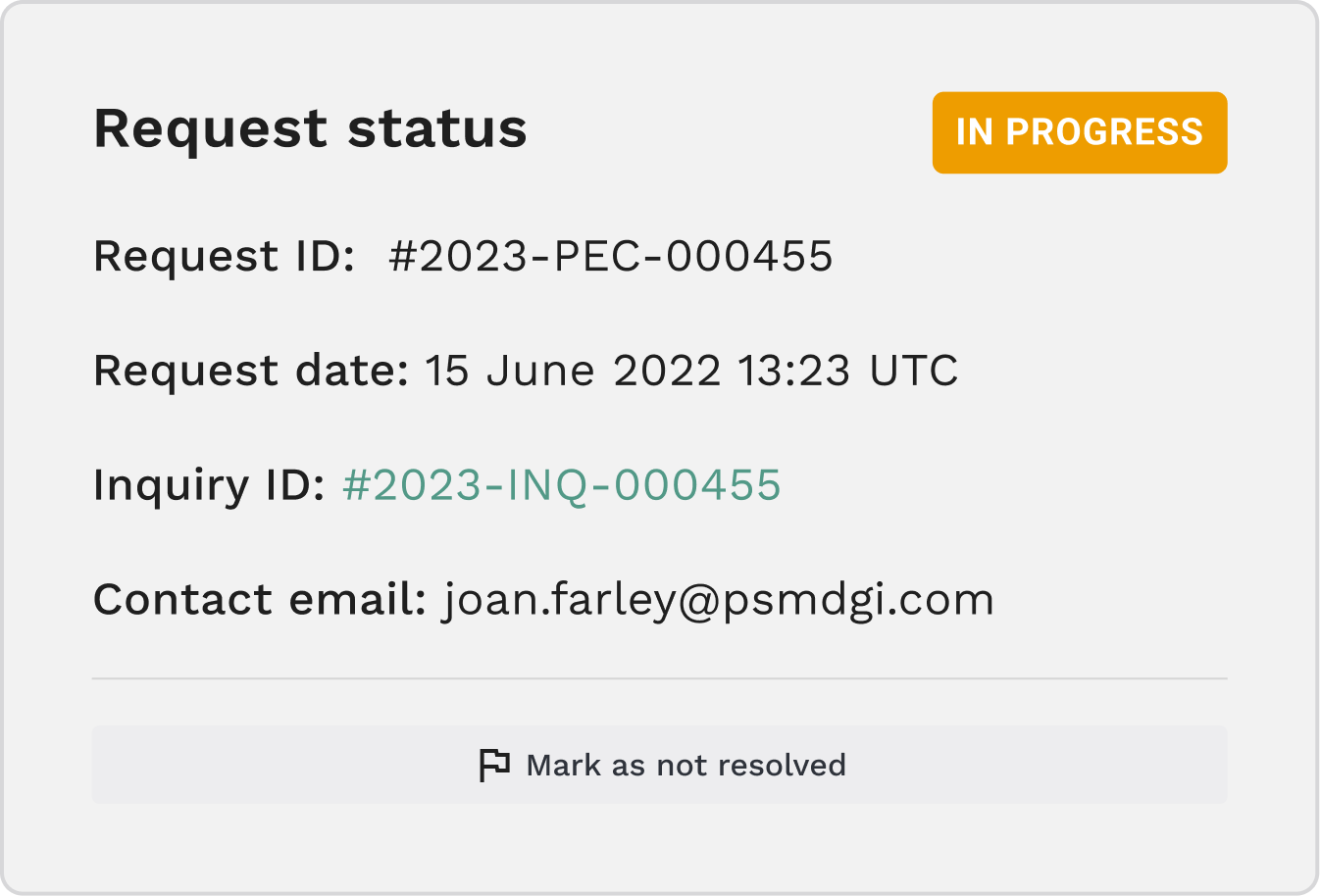Click the 000455 digits of the Request ID
This screenshot has height=896, width=1320.
click(x=748, y=257)
